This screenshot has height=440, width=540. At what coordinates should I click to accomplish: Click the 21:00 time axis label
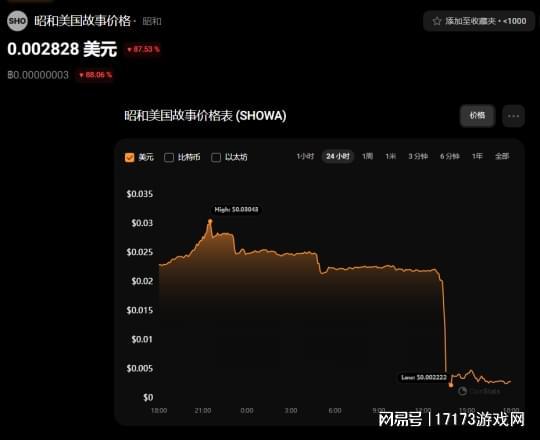(x=202, y=410)
